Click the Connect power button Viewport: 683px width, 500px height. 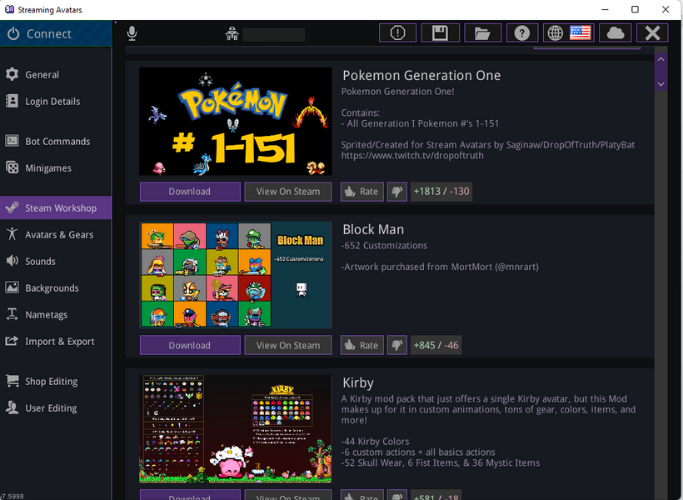tap(56, 34)
